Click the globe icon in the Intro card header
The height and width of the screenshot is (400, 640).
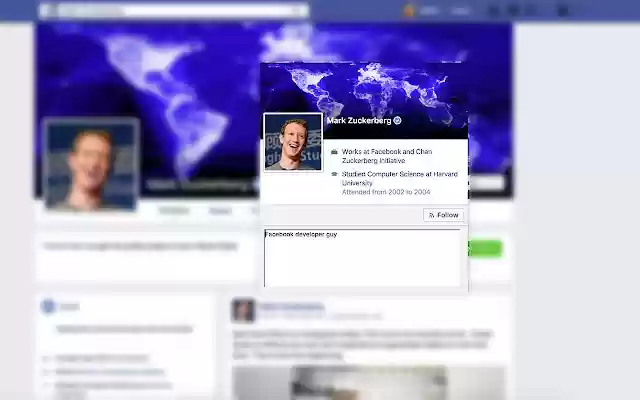pos(48,306)
